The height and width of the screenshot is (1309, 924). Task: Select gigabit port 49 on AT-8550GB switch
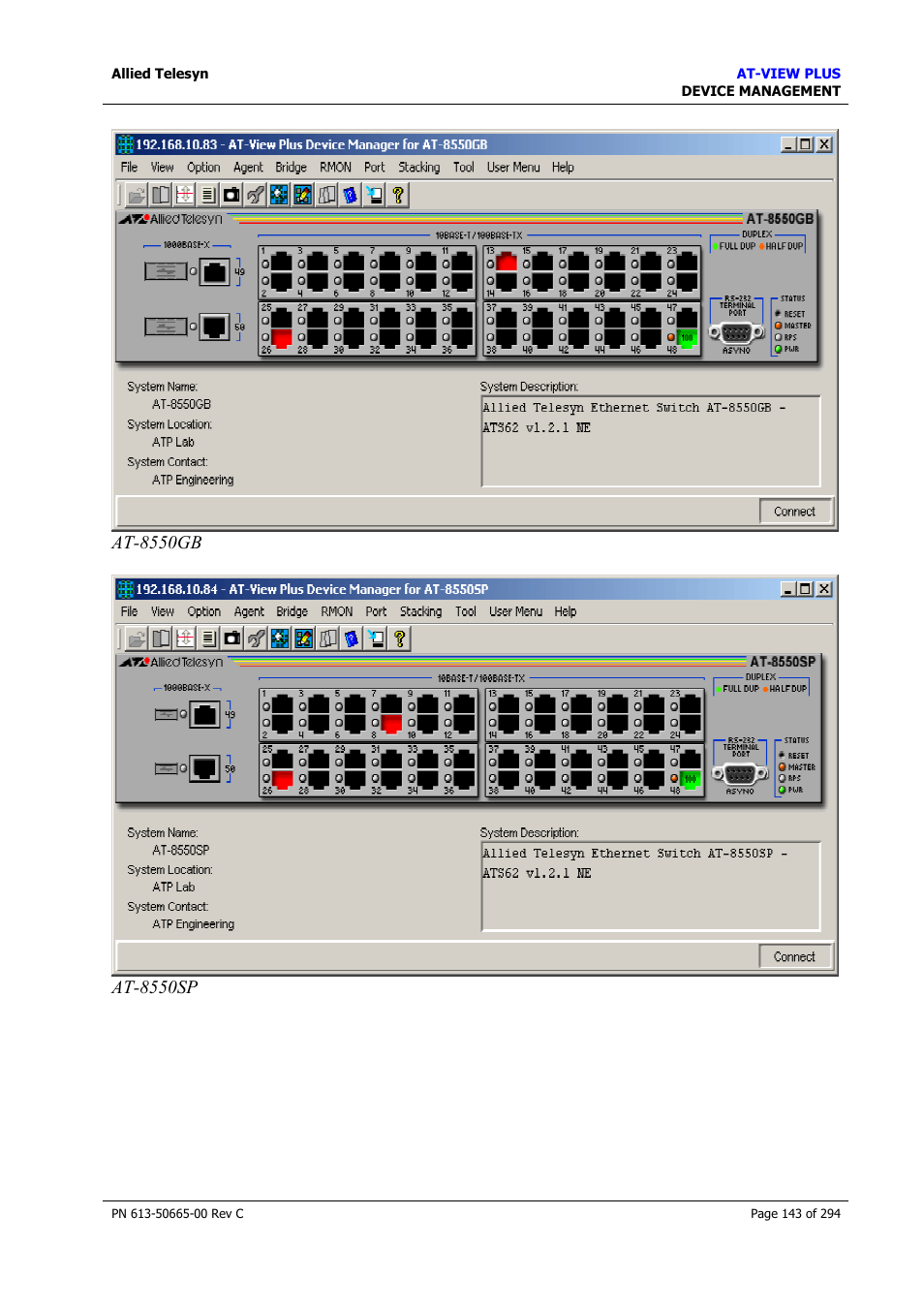(x=215, y=272)
